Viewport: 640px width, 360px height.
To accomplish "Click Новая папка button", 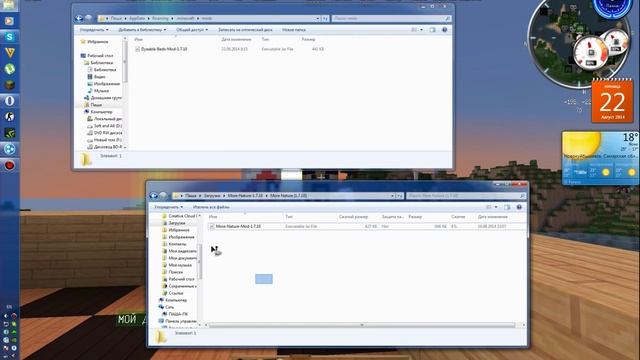I will [294, 30].
